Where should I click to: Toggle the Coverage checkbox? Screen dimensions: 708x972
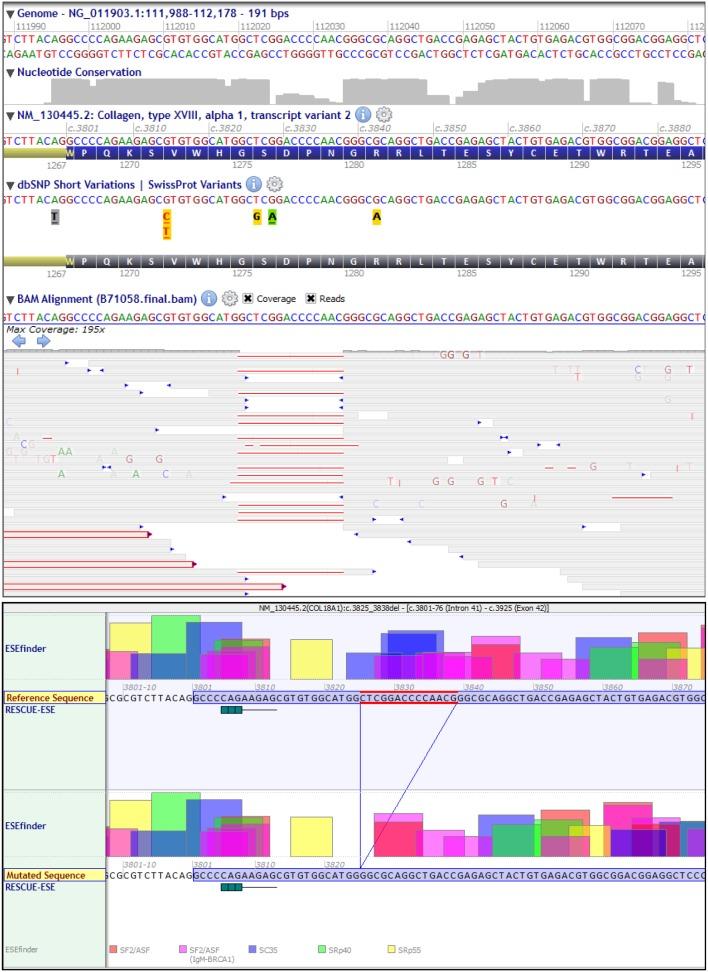247,299
